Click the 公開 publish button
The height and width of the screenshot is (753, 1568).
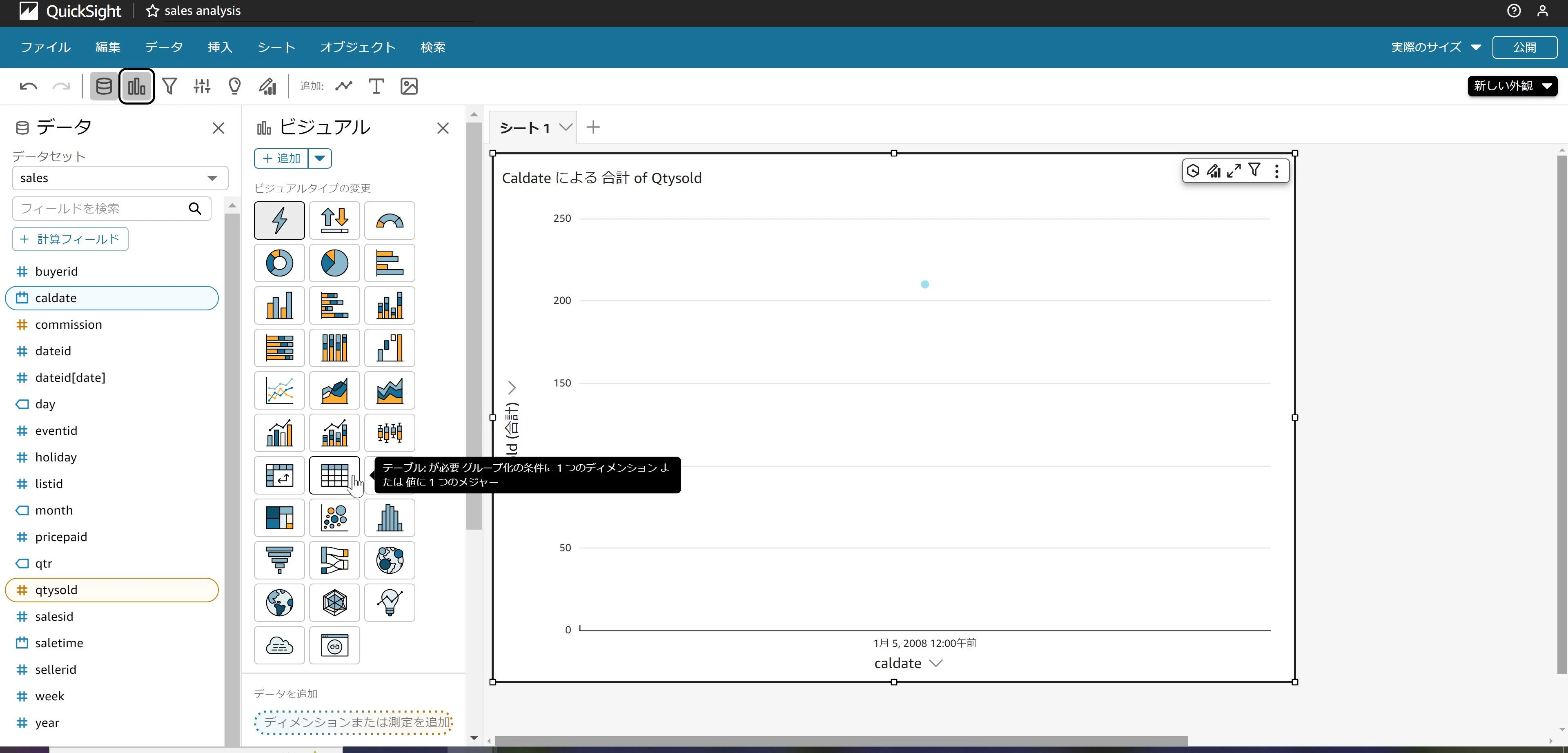pos(1524,47)
